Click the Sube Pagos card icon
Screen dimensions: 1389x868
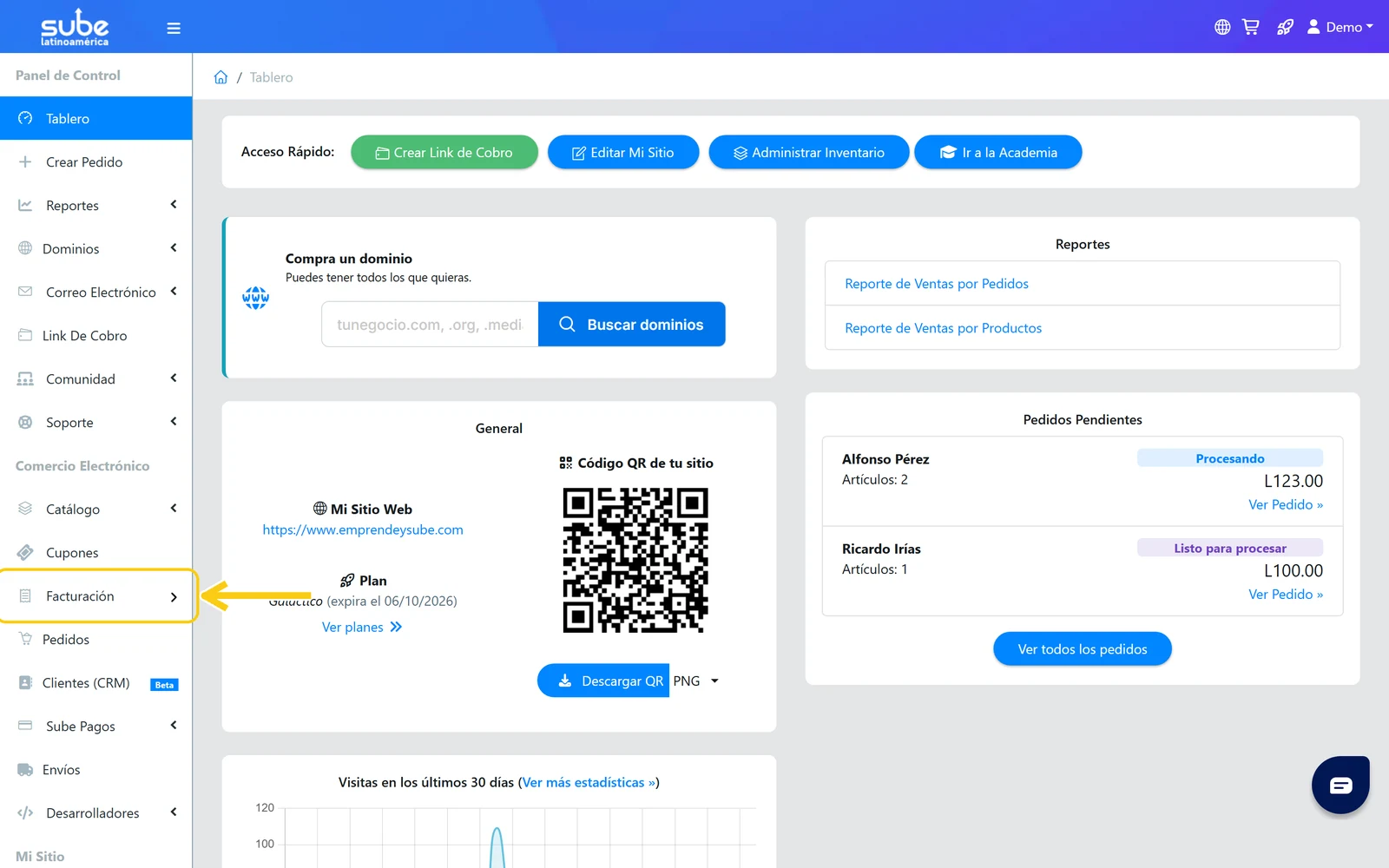click(25, 726)
